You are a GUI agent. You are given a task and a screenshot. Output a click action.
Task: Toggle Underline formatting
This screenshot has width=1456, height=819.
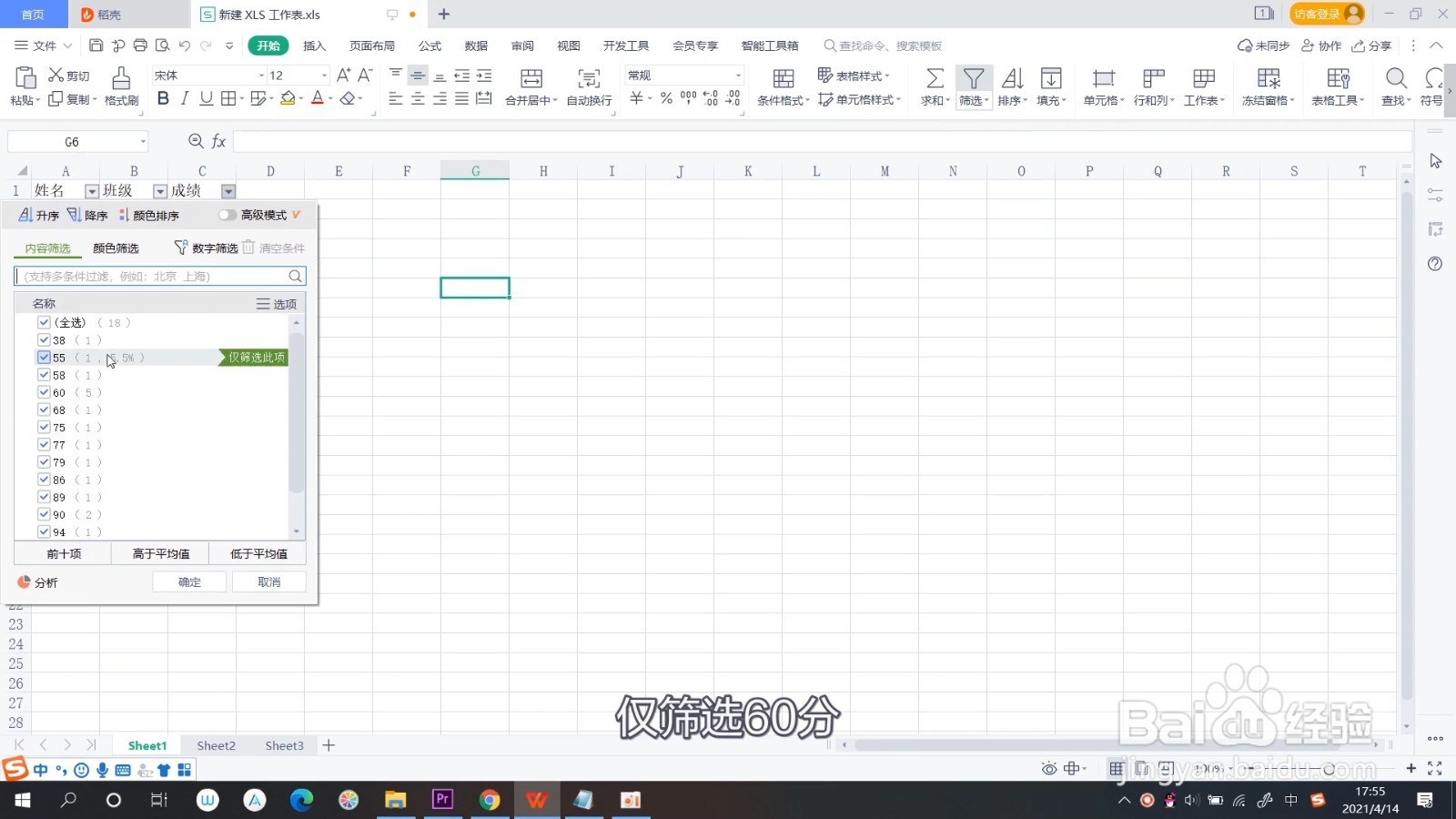pos(207,98)
